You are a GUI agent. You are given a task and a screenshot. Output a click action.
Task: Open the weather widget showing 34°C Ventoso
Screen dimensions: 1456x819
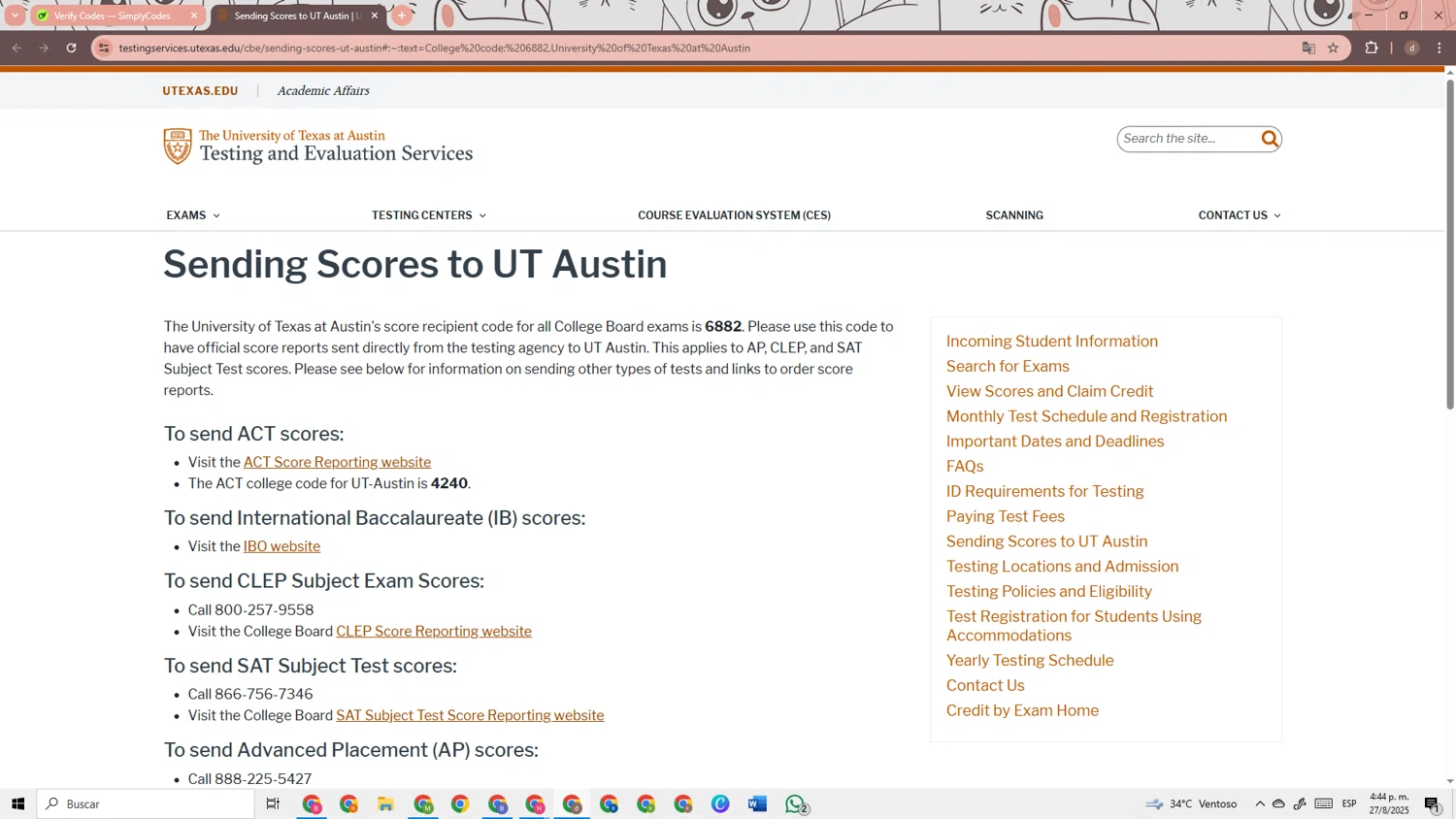point(1191,803)
